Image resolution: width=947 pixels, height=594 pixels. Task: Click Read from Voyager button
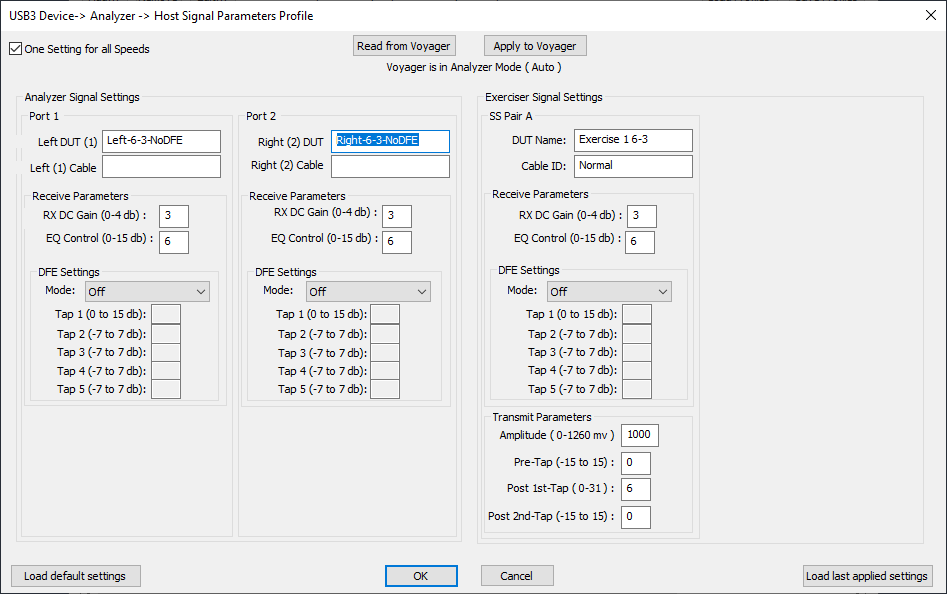point(404,46)
